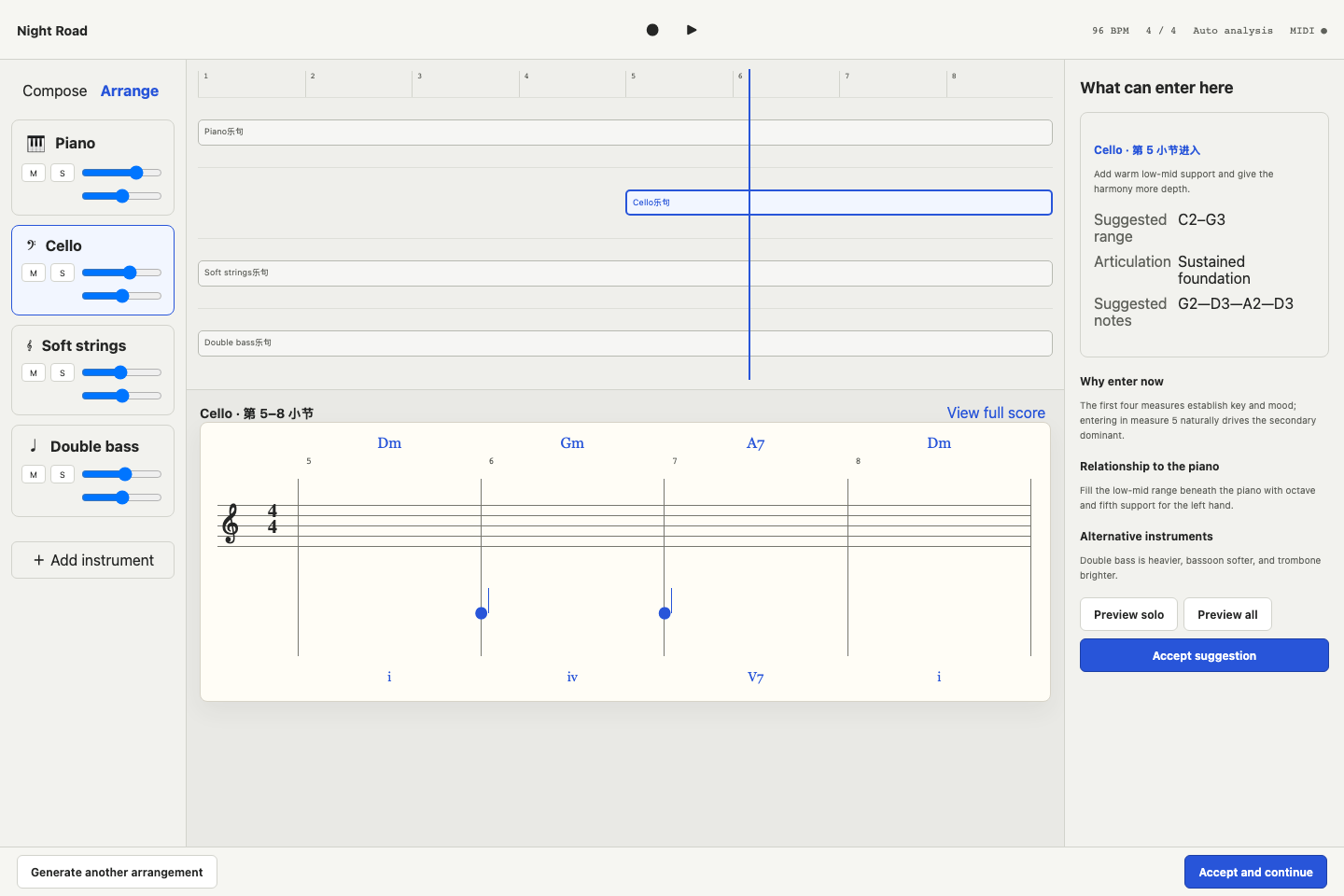Adjust the Piano lower slider
1344x896 pixels.
121,196
